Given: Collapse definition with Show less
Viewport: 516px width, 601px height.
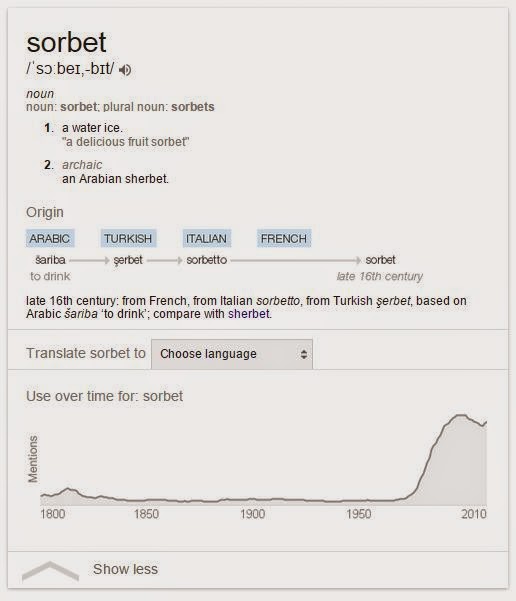Looking at the screenshot, I should (125, 569).
